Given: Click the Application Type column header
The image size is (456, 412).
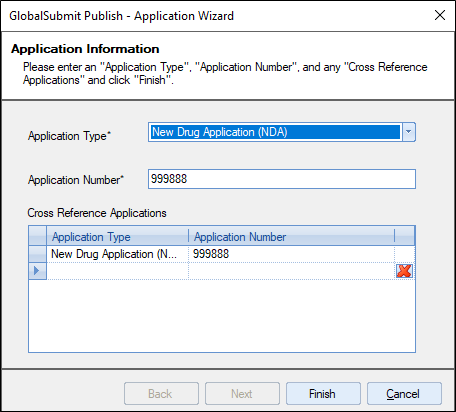Looking at the screenshot, I should [117, 236].
